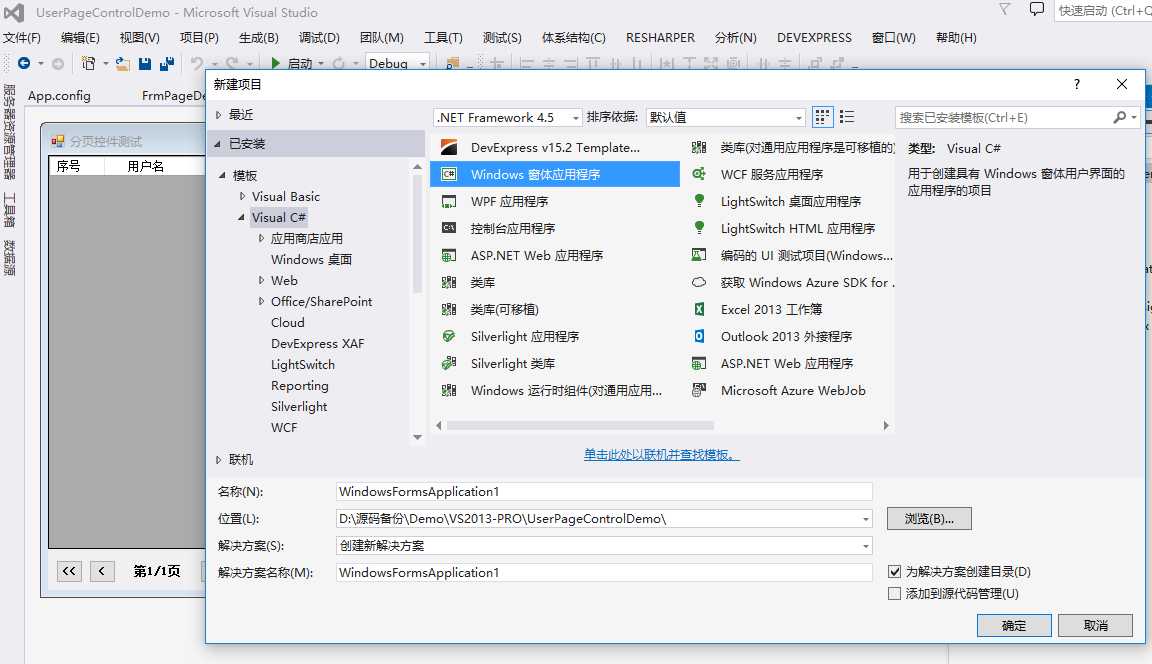
Task: Select LightSwitch 桌面应用程序 template
Action: (x=790, y=201)
